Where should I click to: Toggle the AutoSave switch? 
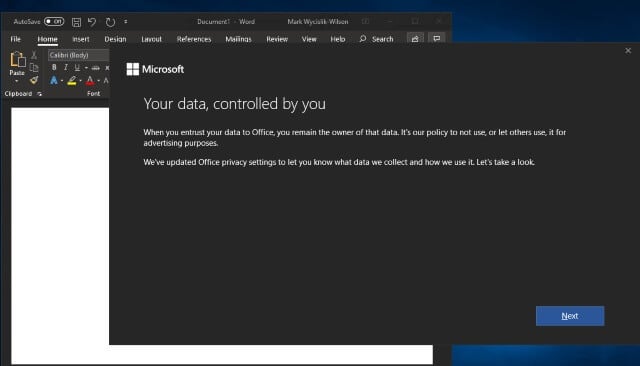click(x=54, y=21)
